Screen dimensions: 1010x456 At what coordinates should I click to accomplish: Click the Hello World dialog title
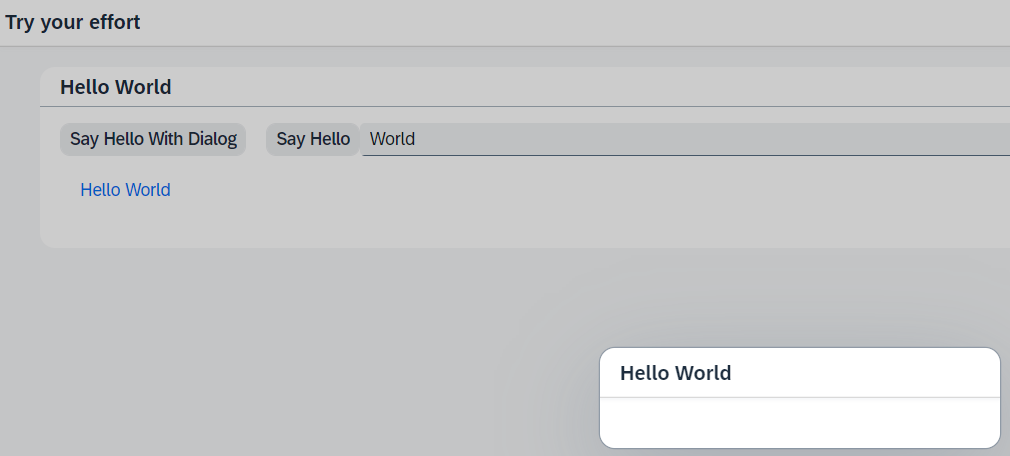coord(675,373)
